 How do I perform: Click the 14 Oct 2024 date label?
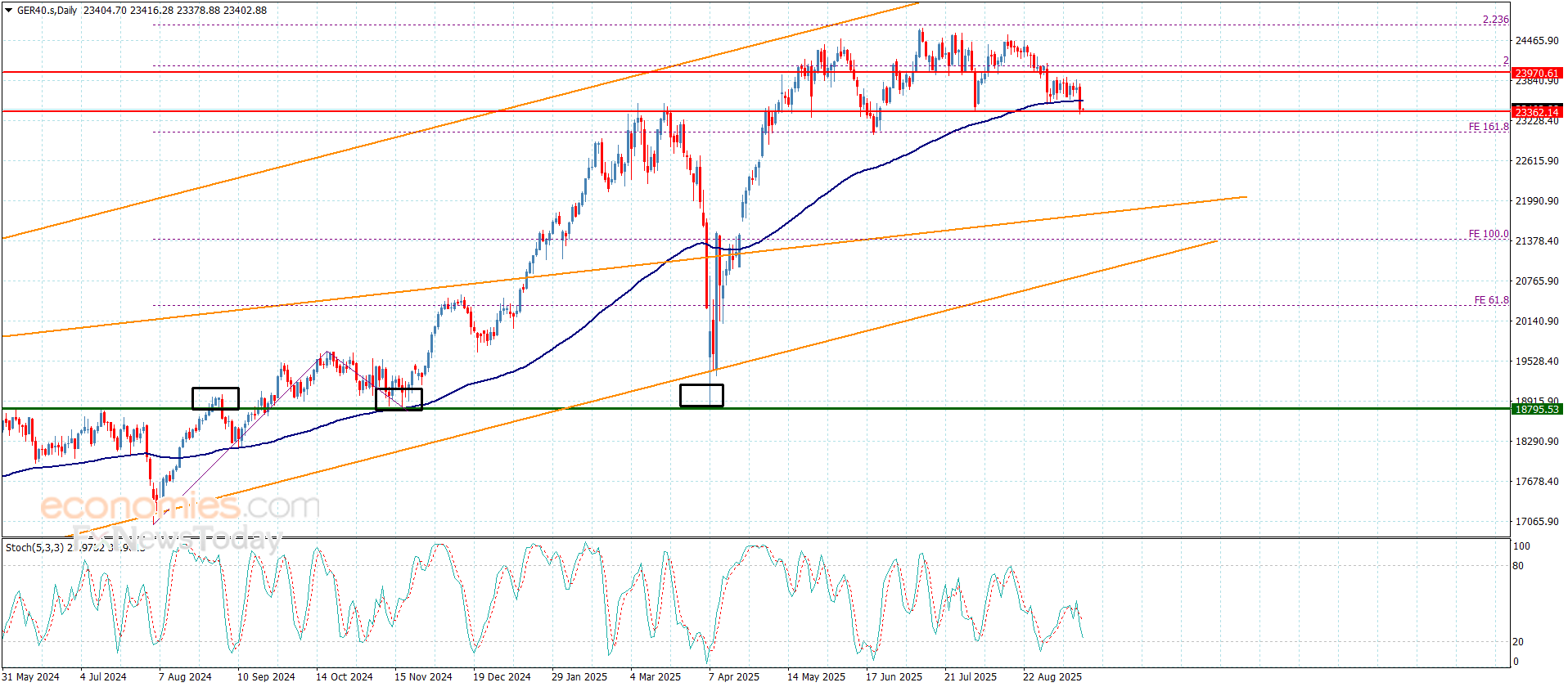tap(345, 676)
